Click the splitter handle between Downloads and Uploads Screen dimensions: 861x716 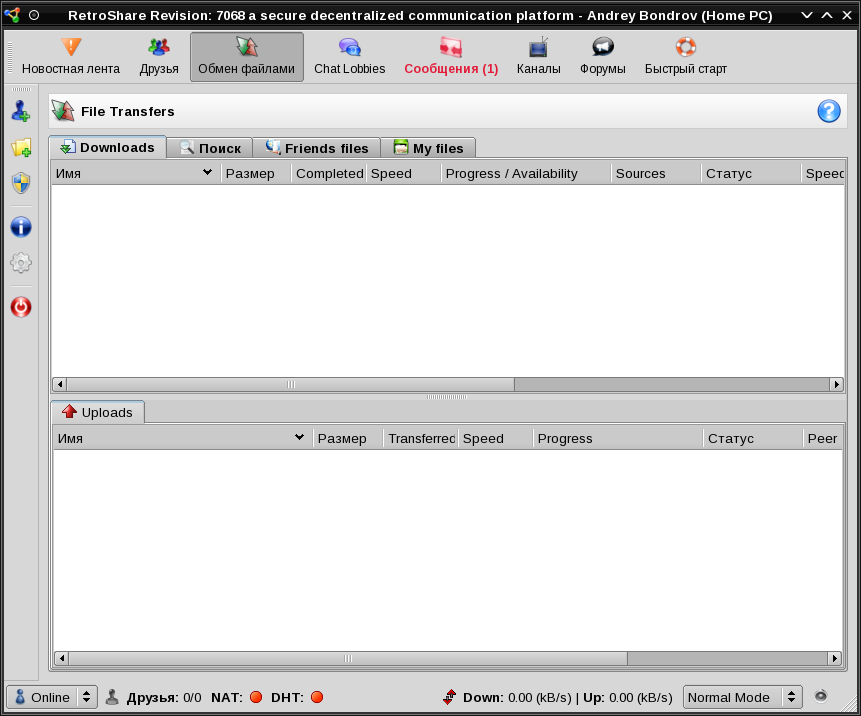pos(447,396)
